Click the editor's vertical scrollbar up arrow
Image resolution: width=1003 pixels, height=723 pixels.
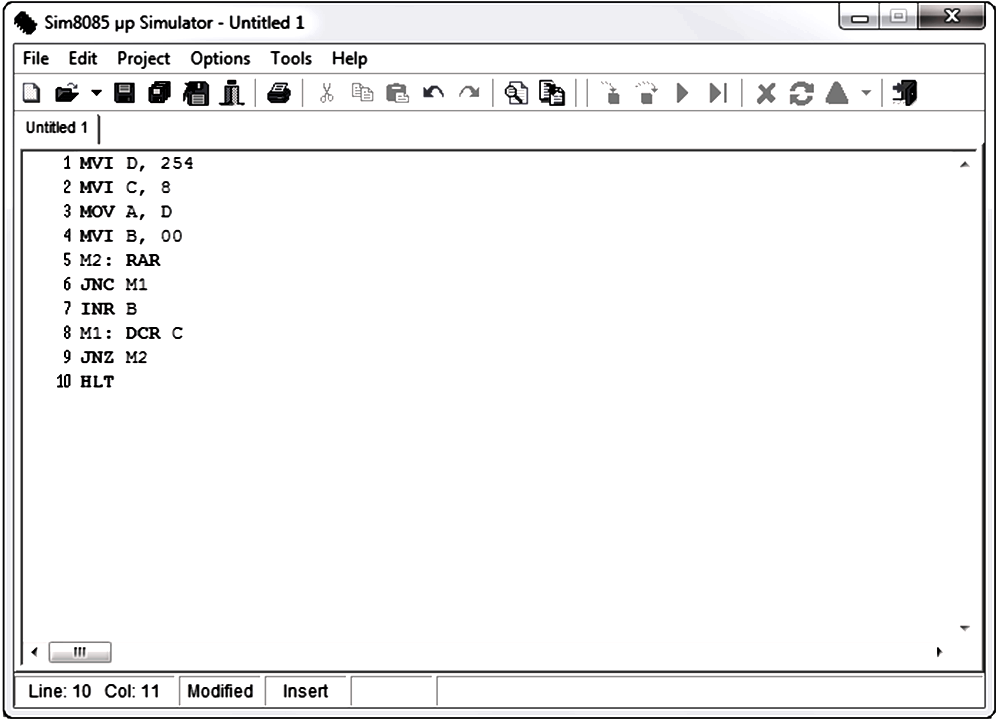click(965, 165)
